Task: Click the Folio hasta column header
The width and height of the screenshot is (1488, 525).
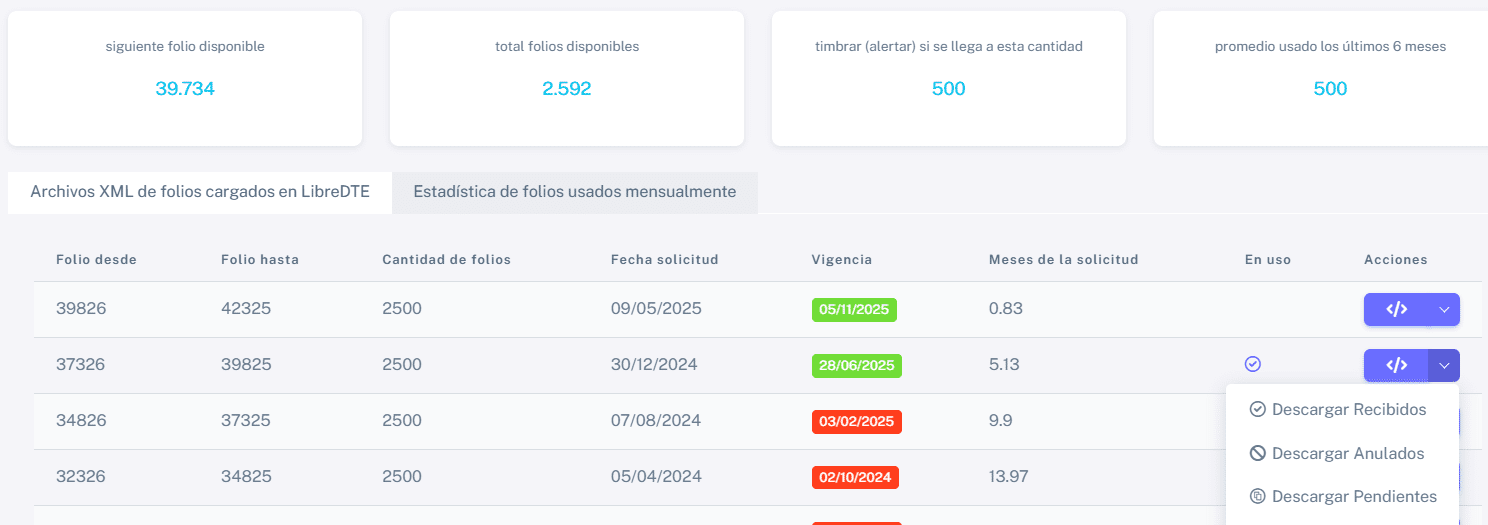Action: 260,259
